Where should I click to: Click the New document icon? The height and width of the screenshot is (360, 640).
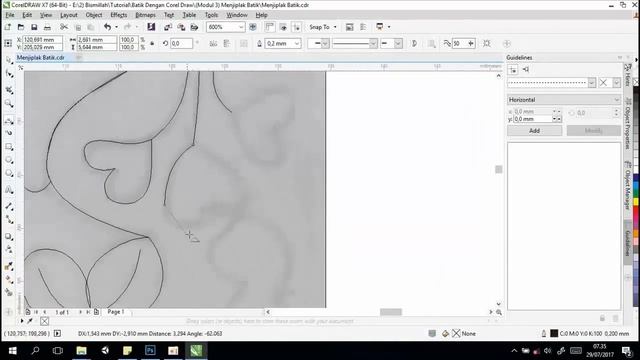tap(8, 27)
